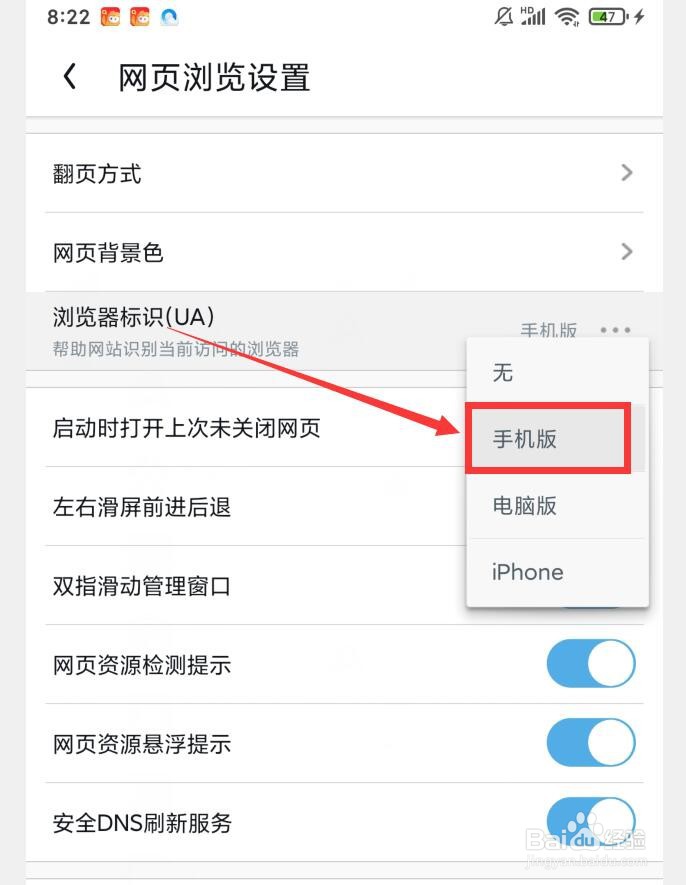Tap the second orange app notification icon

click(x=140, y=17)
